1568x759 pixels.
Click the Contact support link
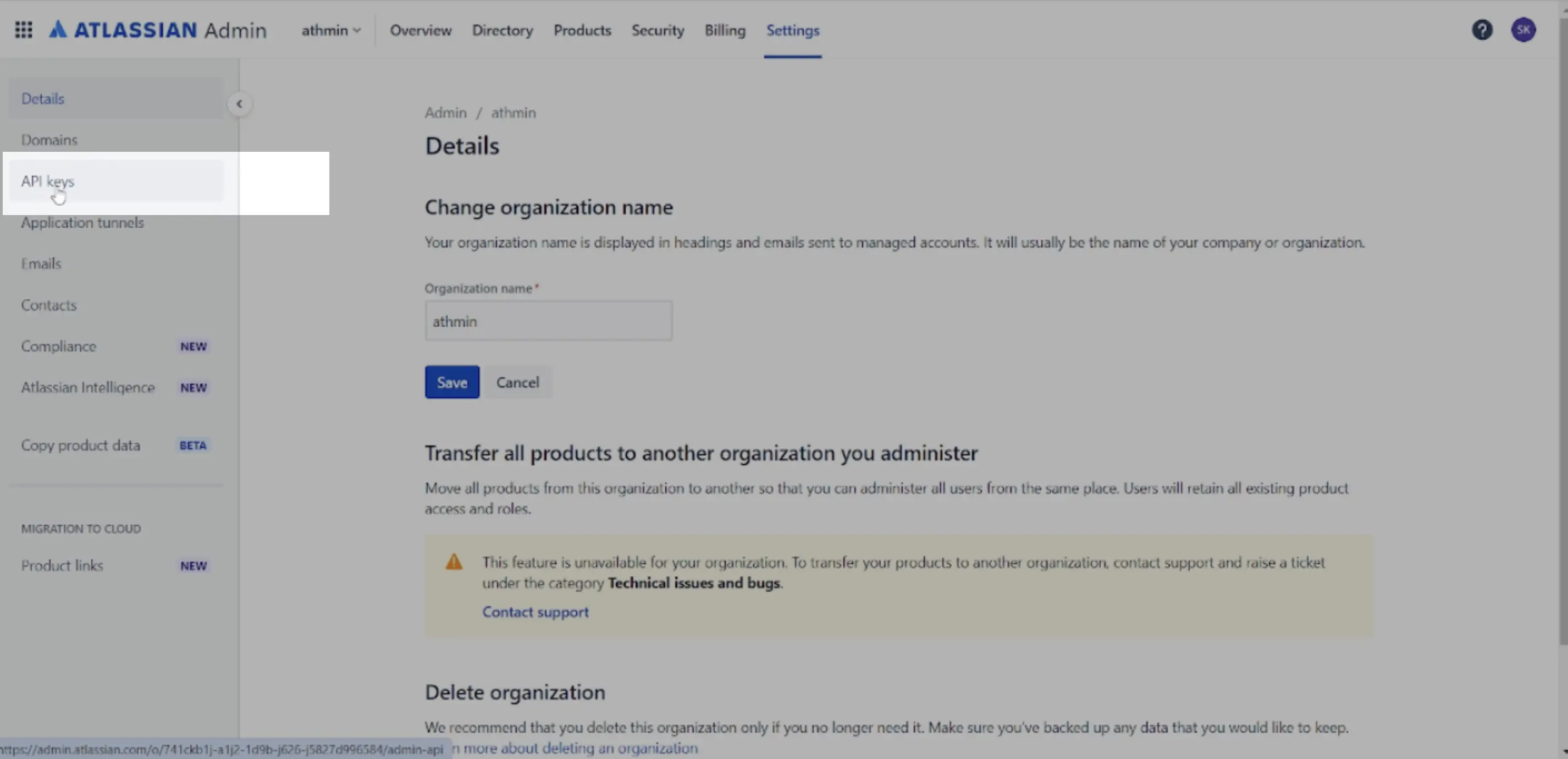click(535, 612)
